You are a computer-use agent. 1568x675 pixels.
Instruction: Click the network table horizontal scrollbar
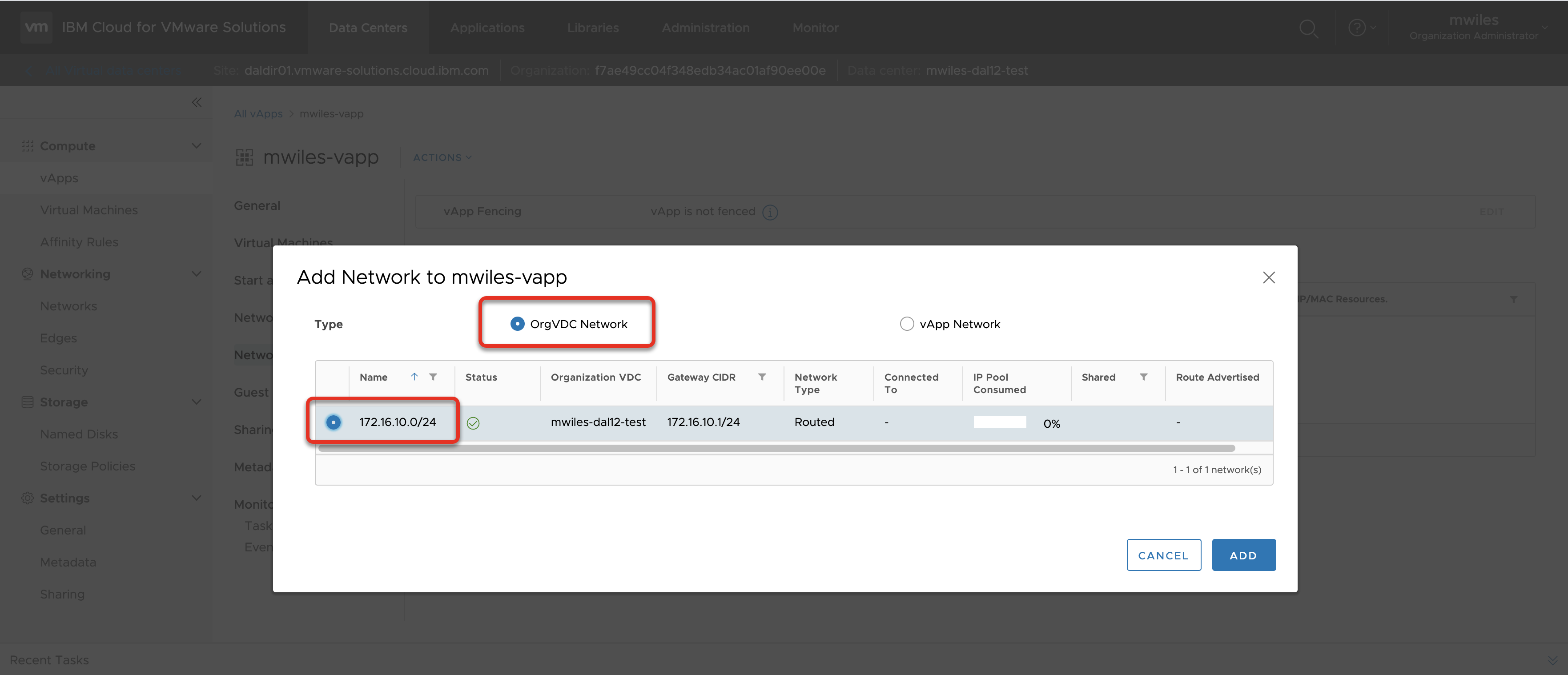click(776, 449)
